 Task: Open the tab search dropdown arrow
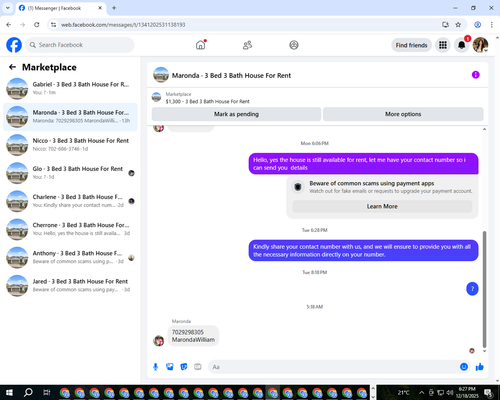point(8,8)
